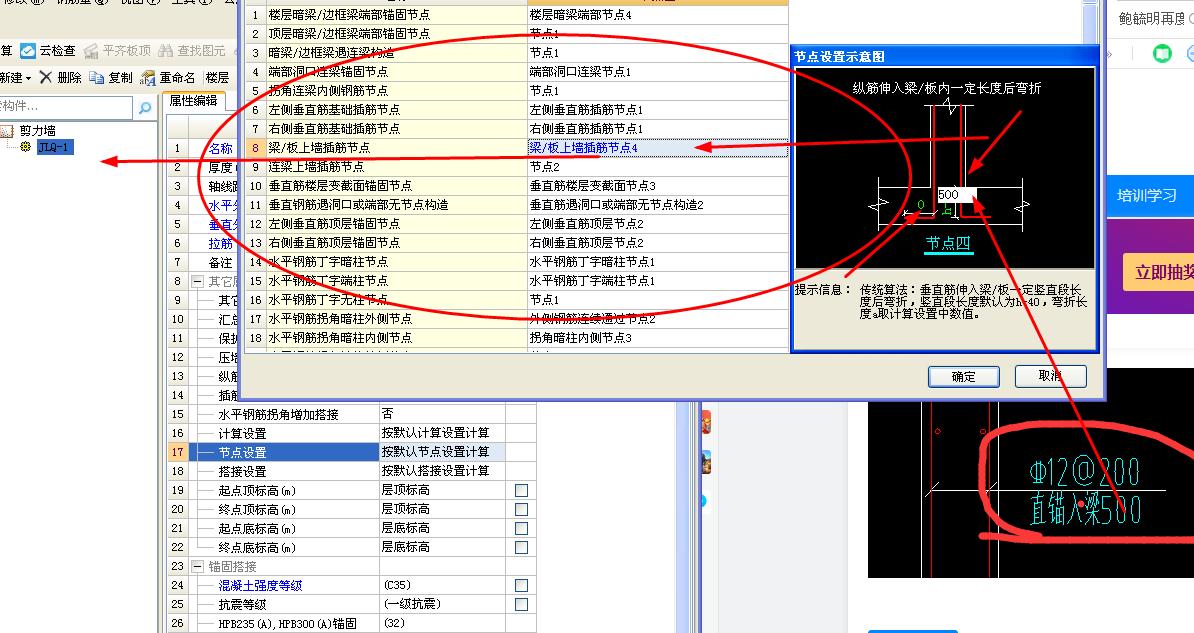Select row 左侧垂直筋顶层锚固节点
The image size is (1194, 633).
tap(396, 224)
